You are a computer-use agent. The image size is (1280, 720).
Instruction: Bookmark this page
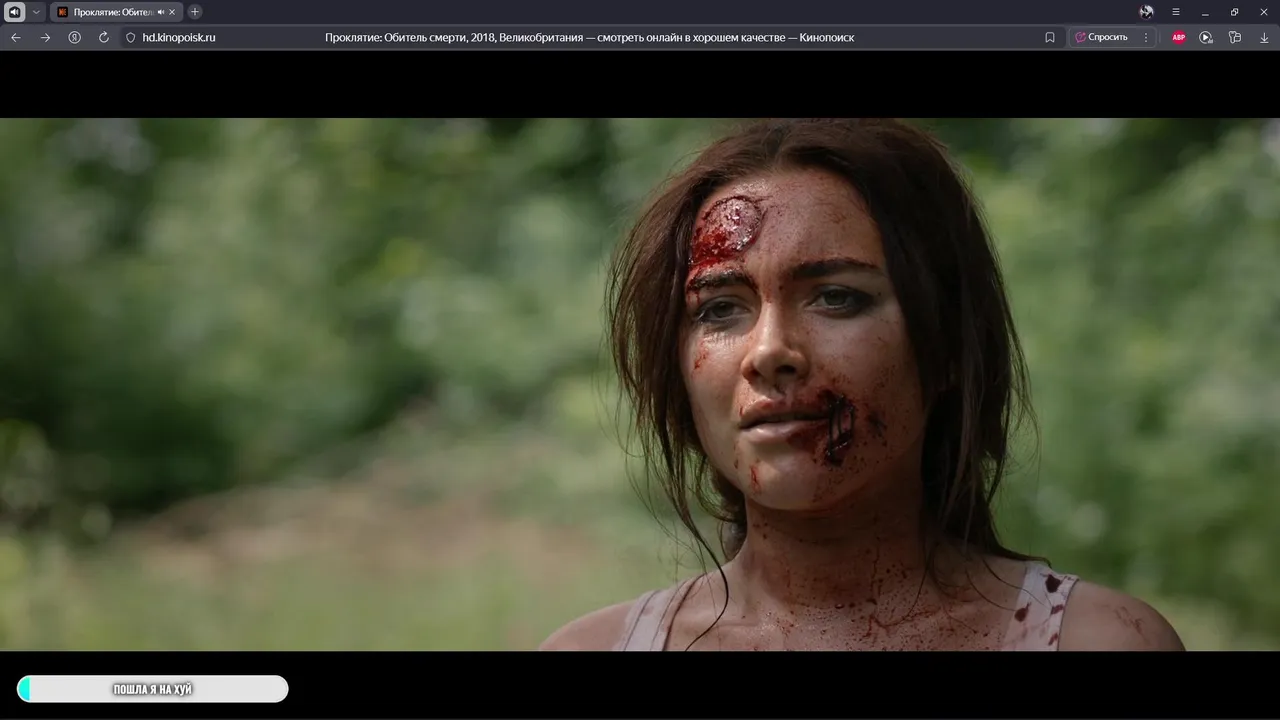tap(1050, 37)
